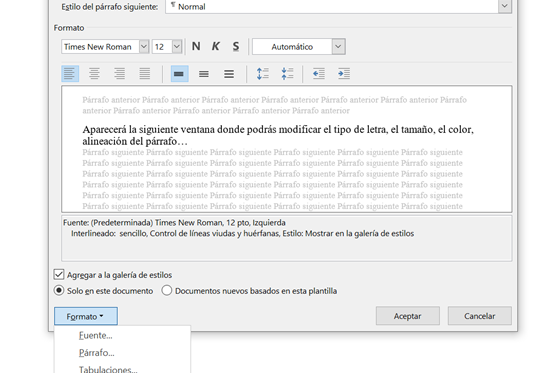Image resolution: width=543 pixels, height=373 pixels.
Task: Toggle bold with the N button
Action: (196, 46)
